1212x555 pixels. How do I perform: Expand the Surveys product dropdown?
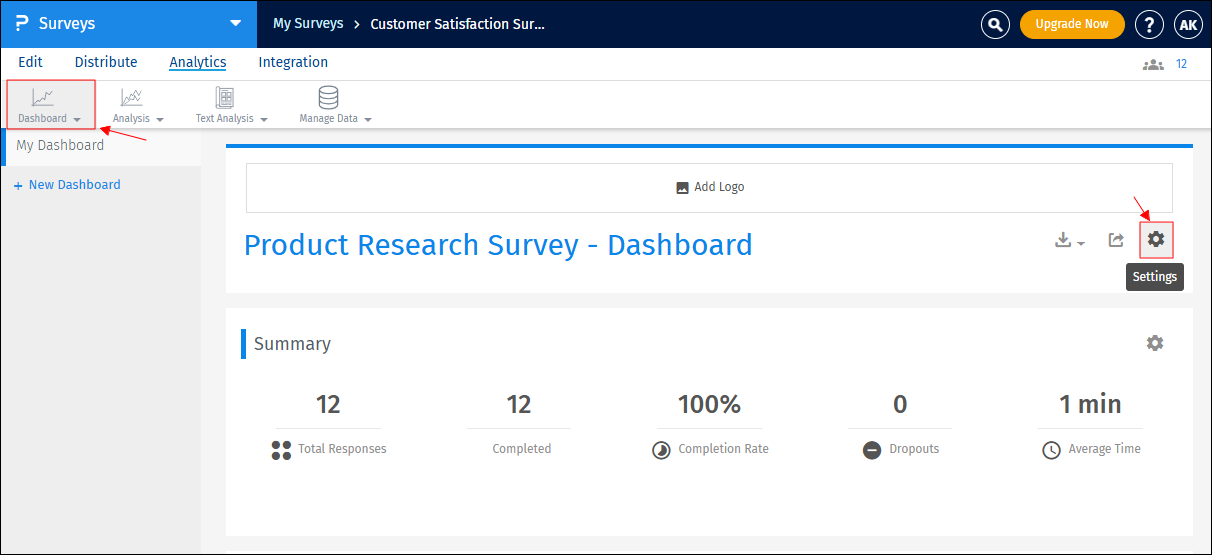235,23
